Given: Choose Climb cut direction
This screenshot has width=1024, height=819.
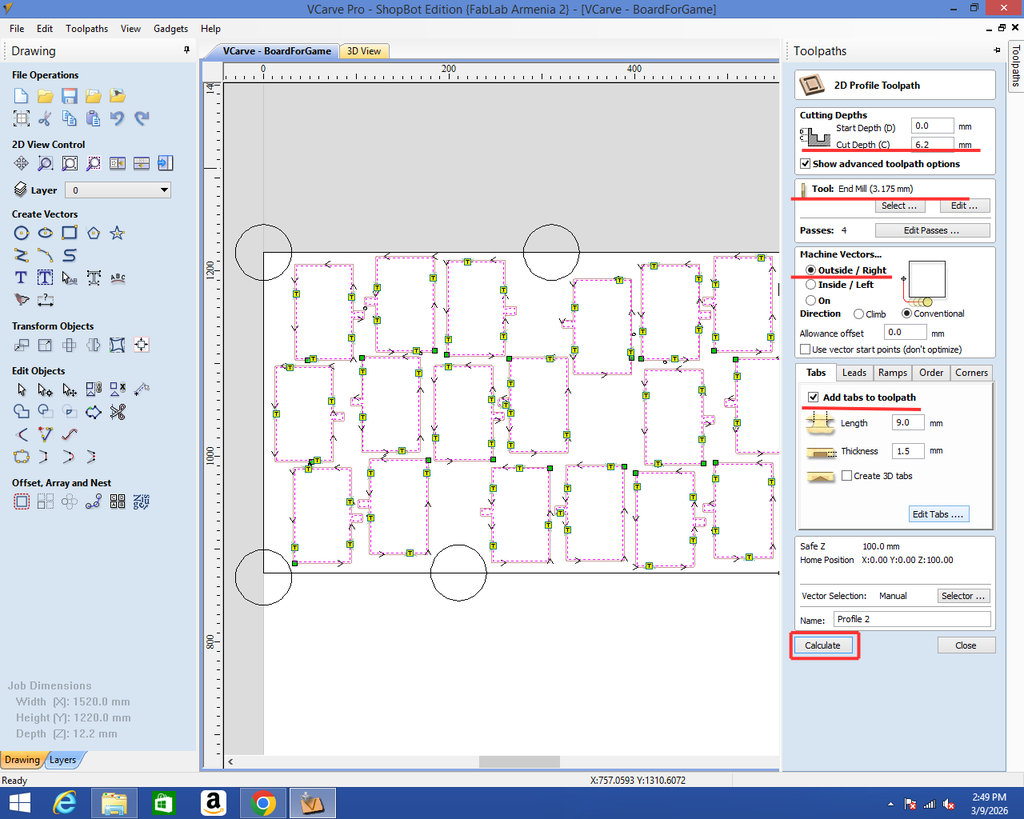Looking at the screenshot, I should point(859,314).
